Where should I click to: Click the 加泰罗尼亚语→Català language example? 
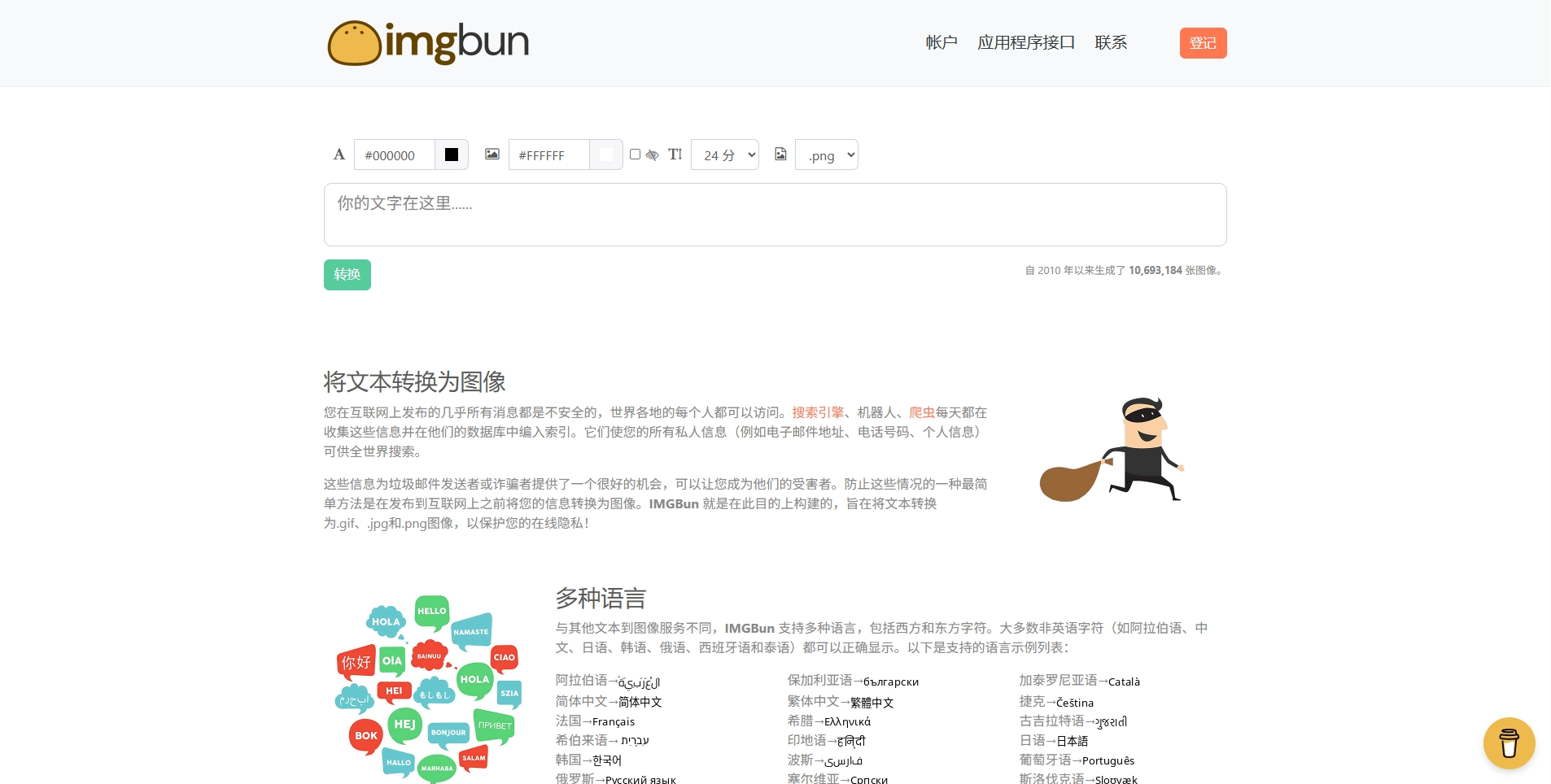tap(1080, 682)
